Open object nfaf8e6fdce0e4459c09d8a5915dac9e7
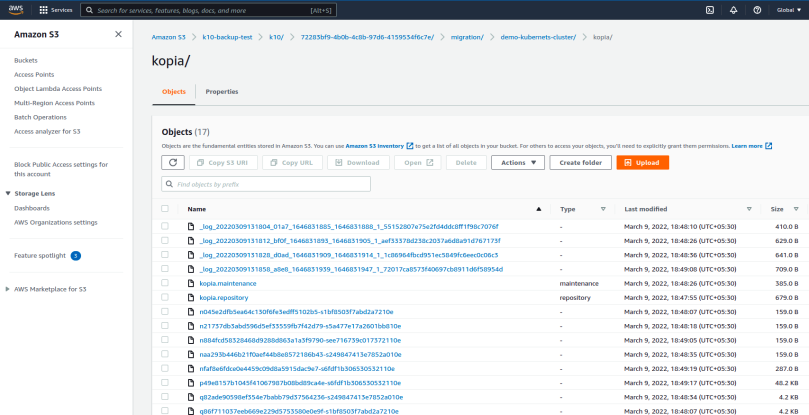 [297, 369]
